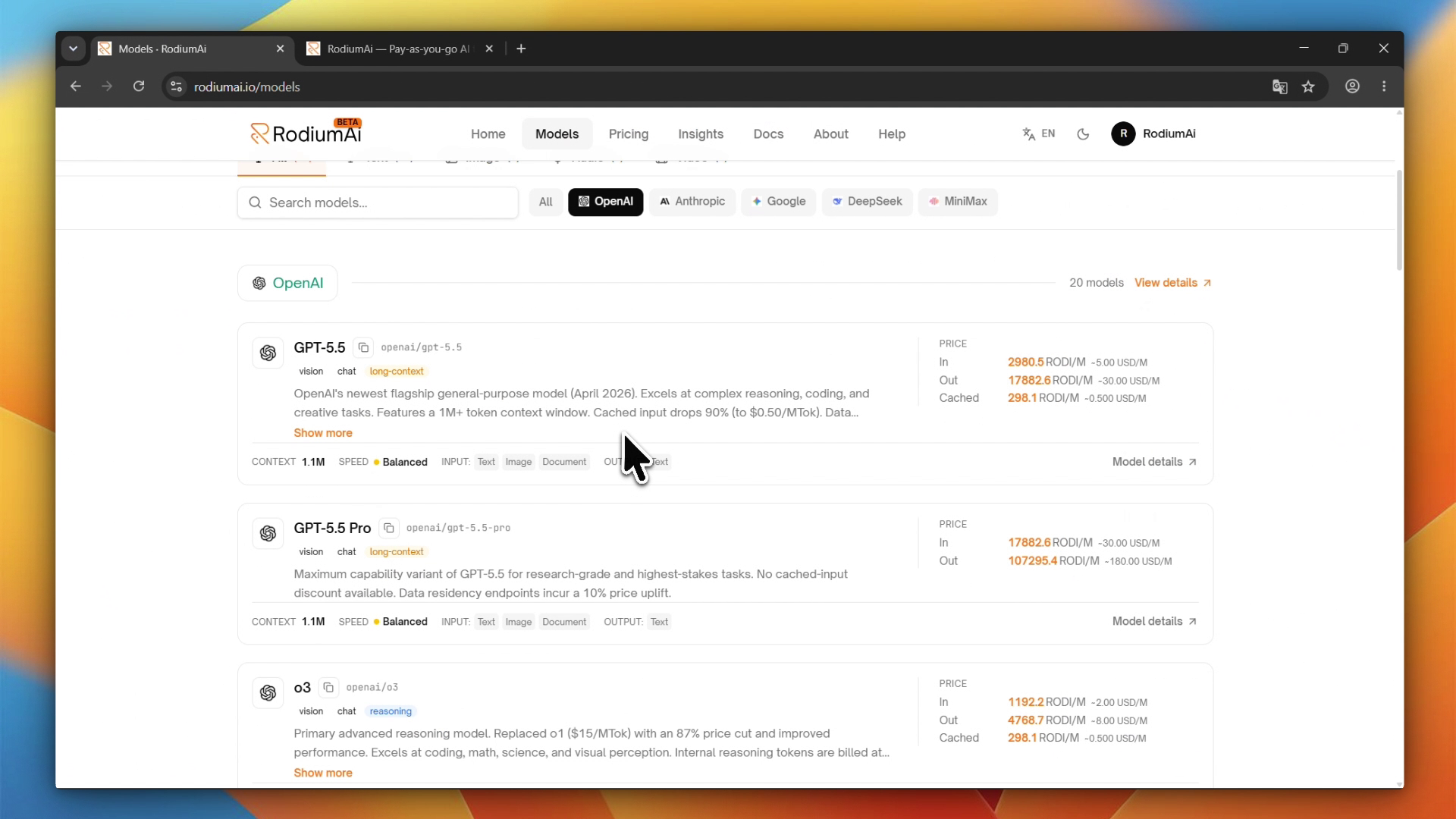
Task: Toggle dark mode with the moon icon
Action: point(1083,134)
